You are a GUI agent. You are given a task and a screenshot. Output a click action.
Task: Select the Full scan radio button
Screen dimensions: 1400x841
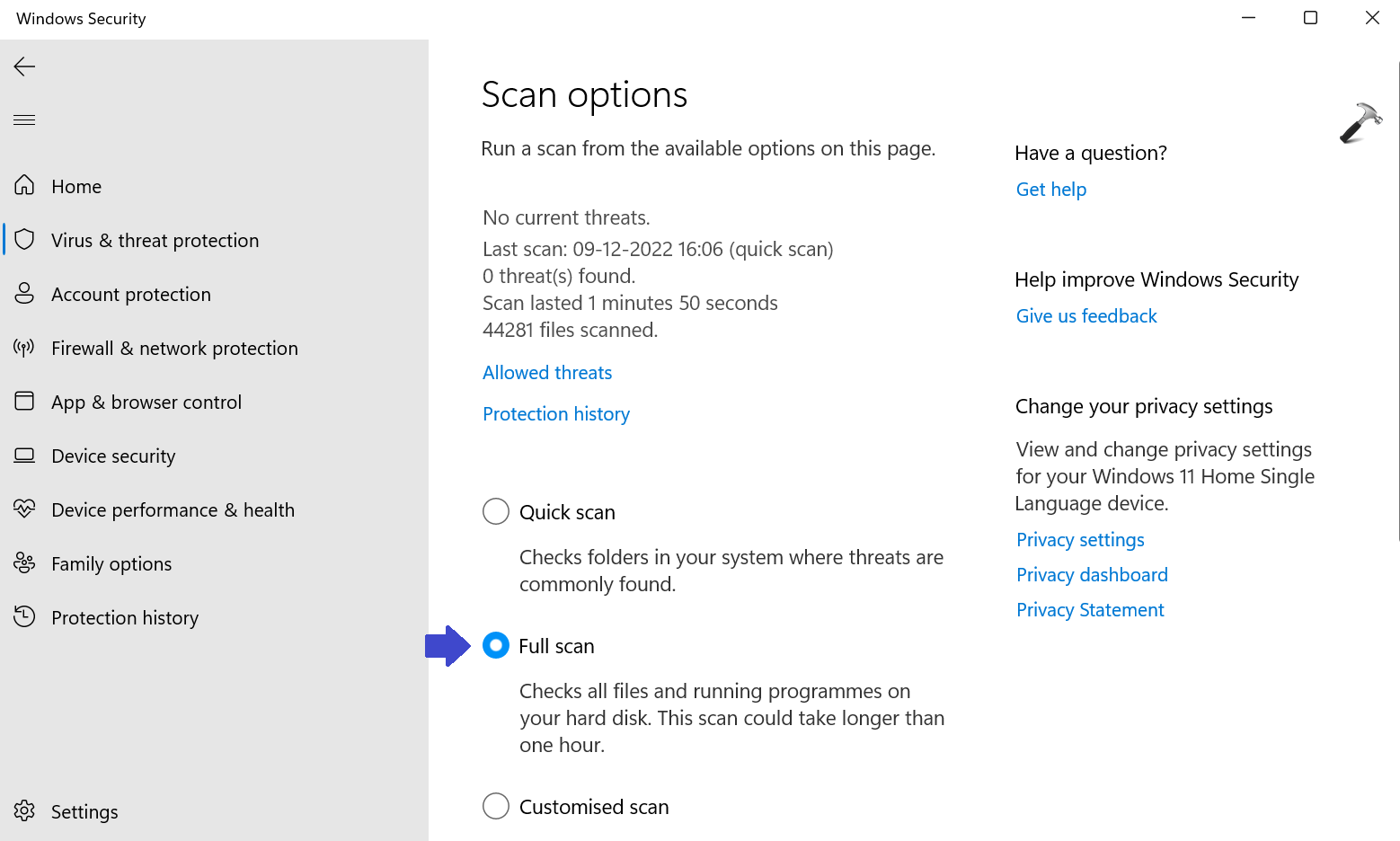point(496,646)
